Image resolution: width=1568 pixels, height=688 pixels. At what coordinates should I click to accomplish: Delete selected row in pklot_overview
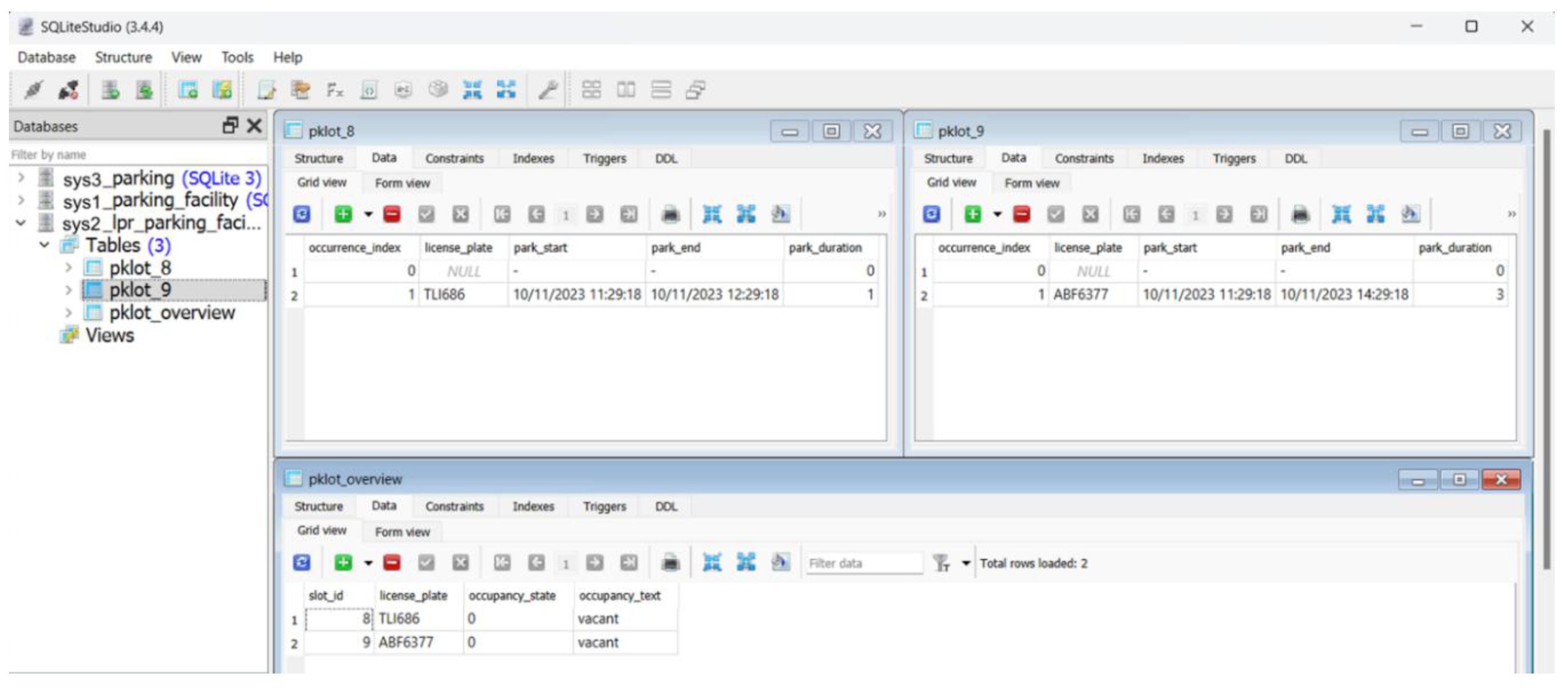391,562
